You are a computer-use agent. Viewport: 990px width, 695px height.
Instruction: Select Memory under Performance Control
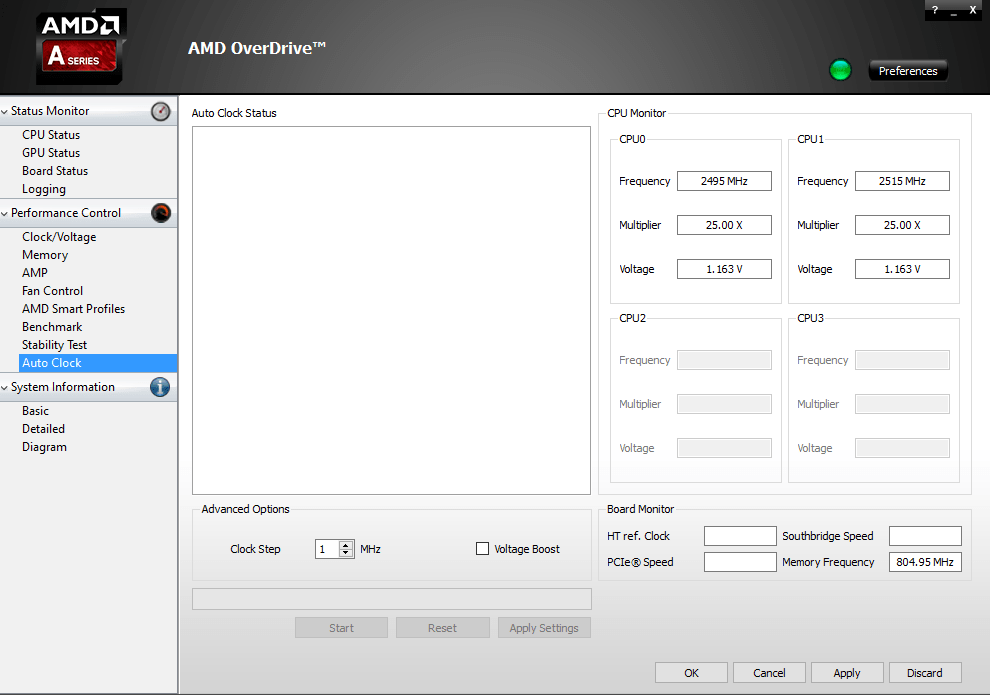(x=45, y=255)
